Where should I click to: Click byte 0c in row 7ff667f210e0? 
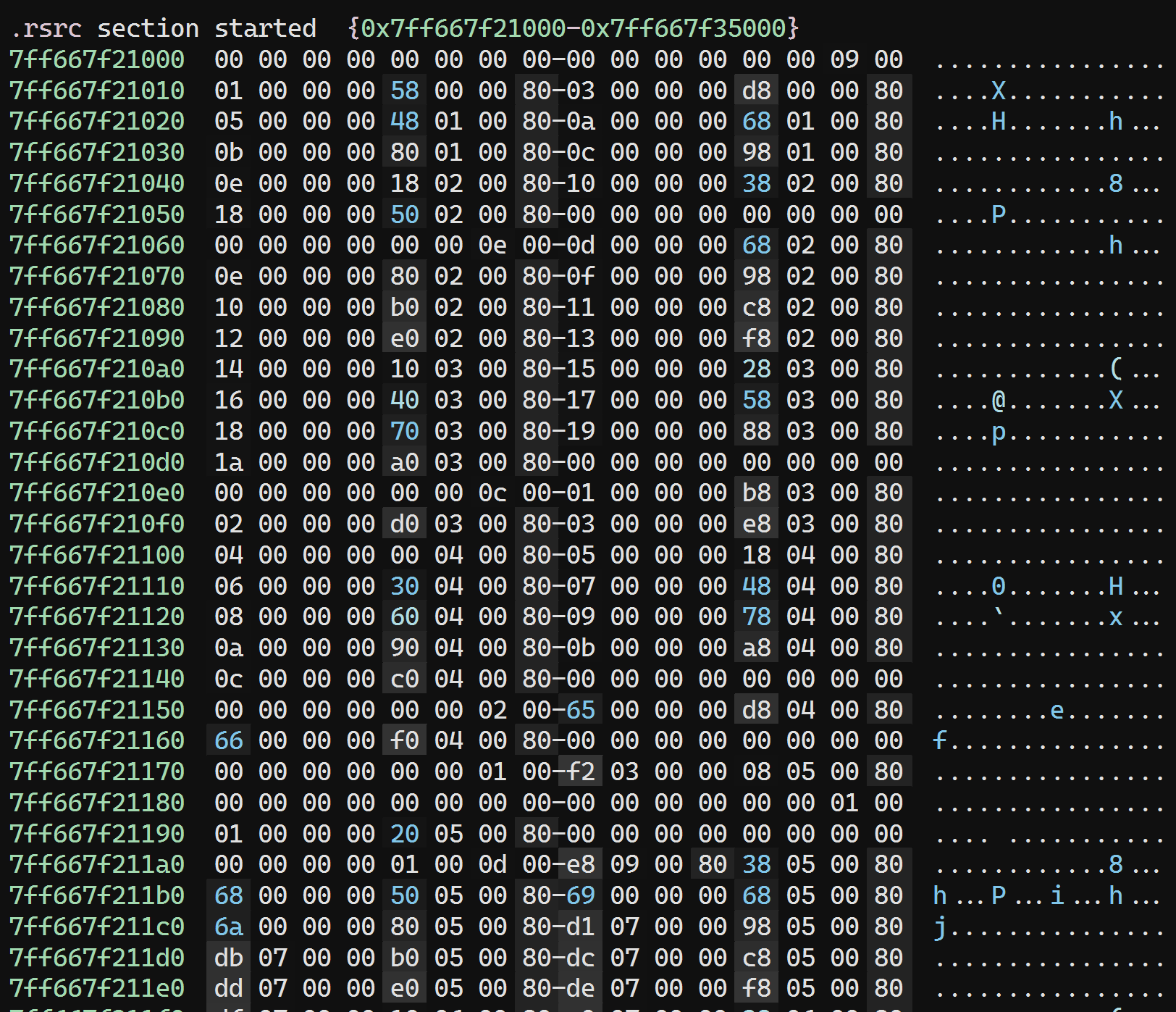pos(492,493)
